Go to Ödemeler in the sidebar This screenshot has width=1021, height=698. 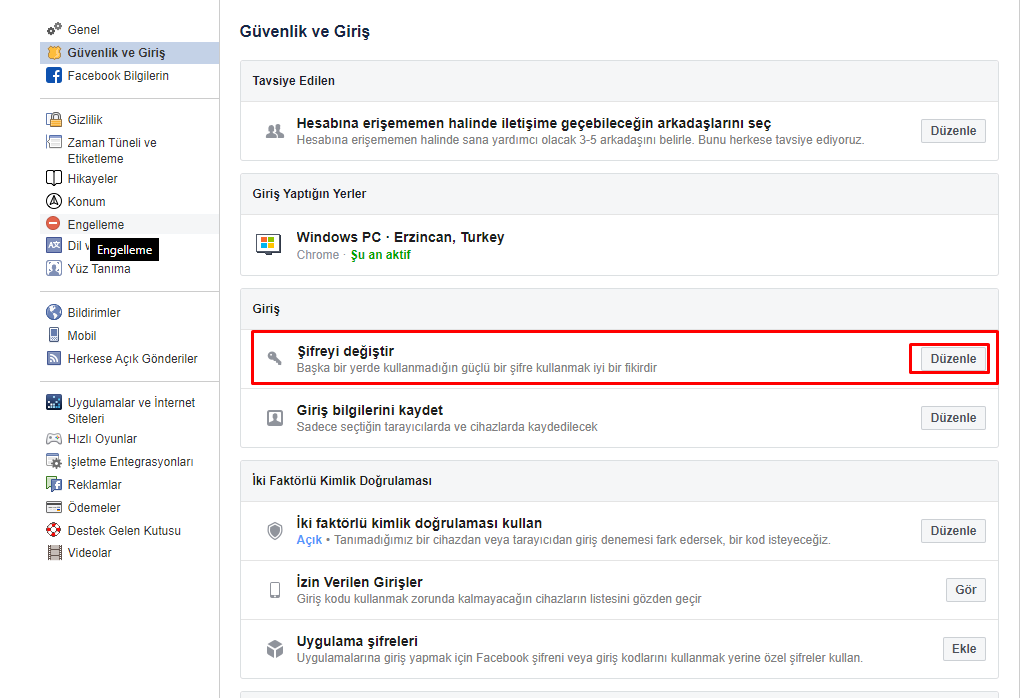pyautogui.click(x=94, y=508)
